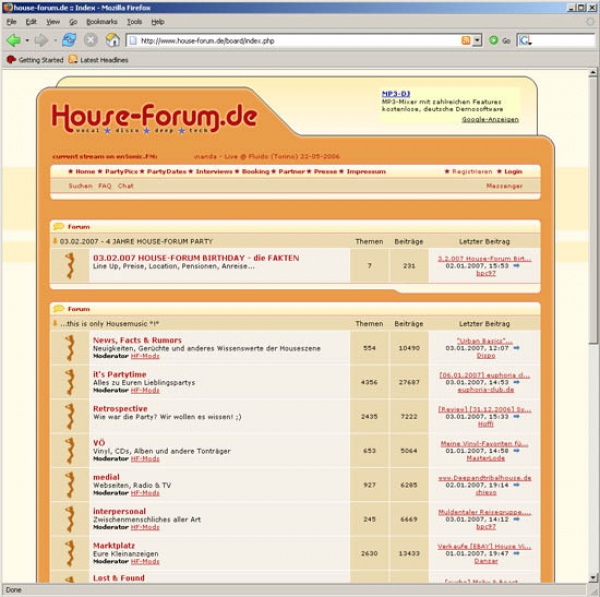
Task: Click the Login link
Action: [513, 171]
